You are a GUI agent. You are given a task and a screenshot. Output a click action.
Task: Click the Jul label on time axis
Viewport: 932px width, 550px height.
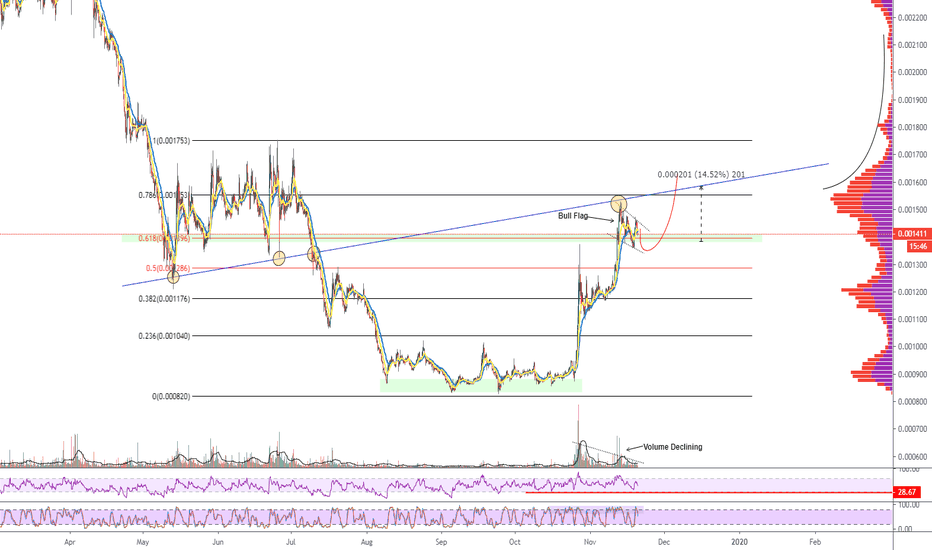(x=291, y=542)
